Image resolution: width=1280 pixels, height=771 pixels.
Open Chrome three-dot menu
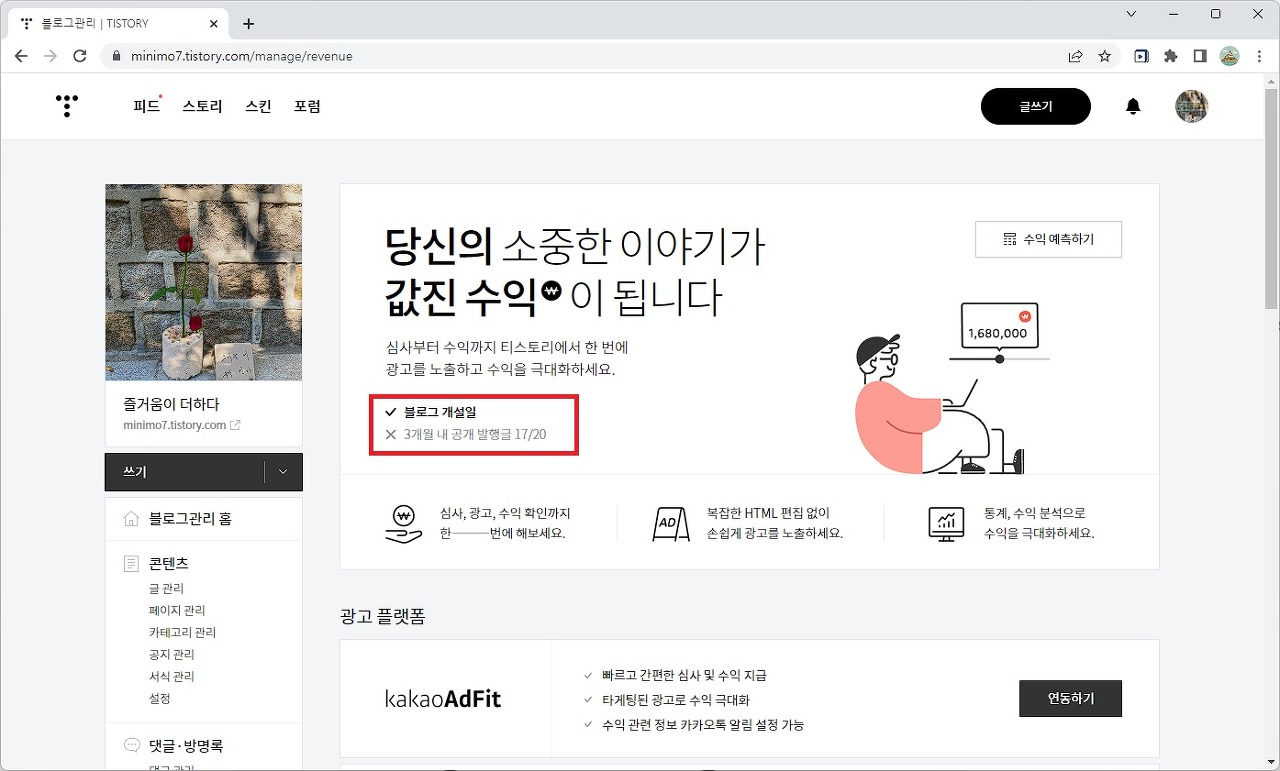1259,56
